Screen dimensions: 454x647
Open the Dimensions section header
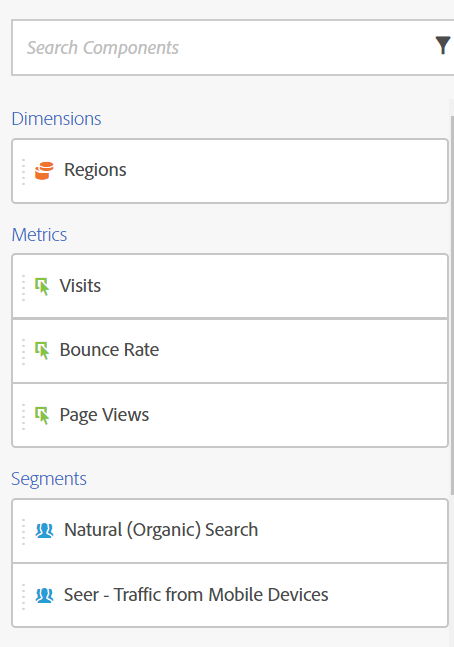(56, 119)
